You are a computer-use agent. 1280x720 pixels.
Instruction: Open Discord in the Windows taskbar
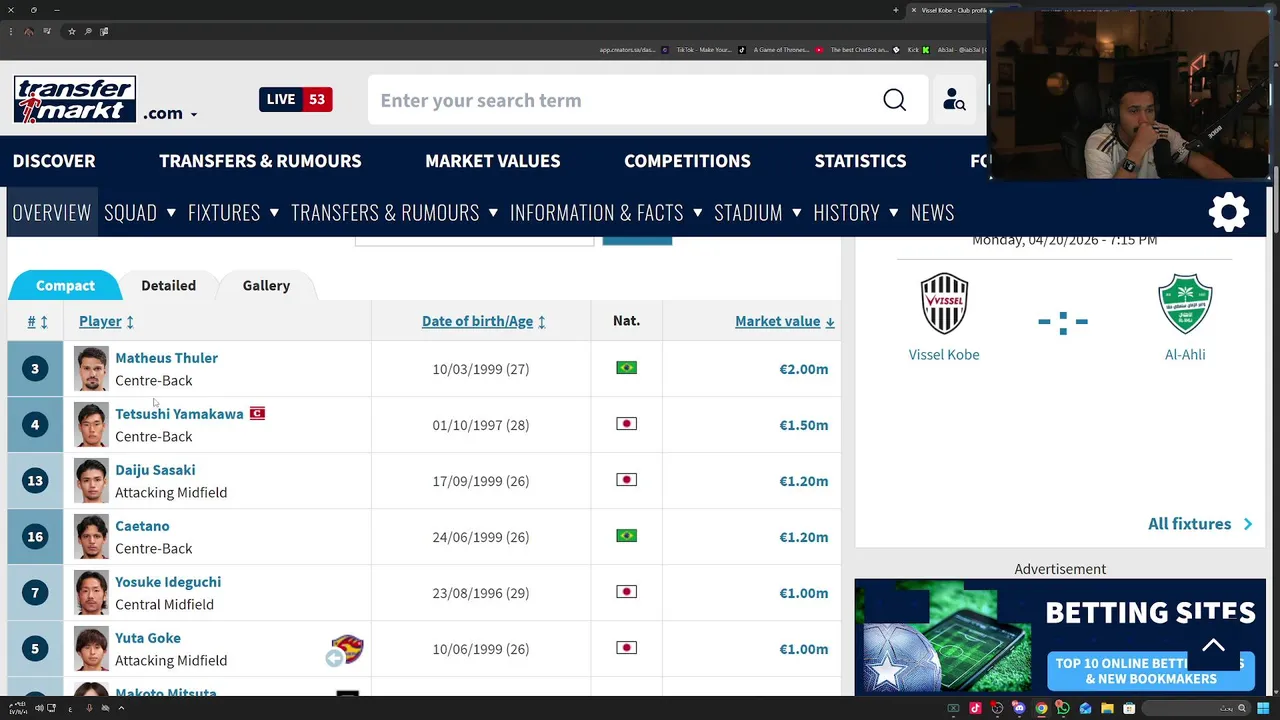point(1019,708)
